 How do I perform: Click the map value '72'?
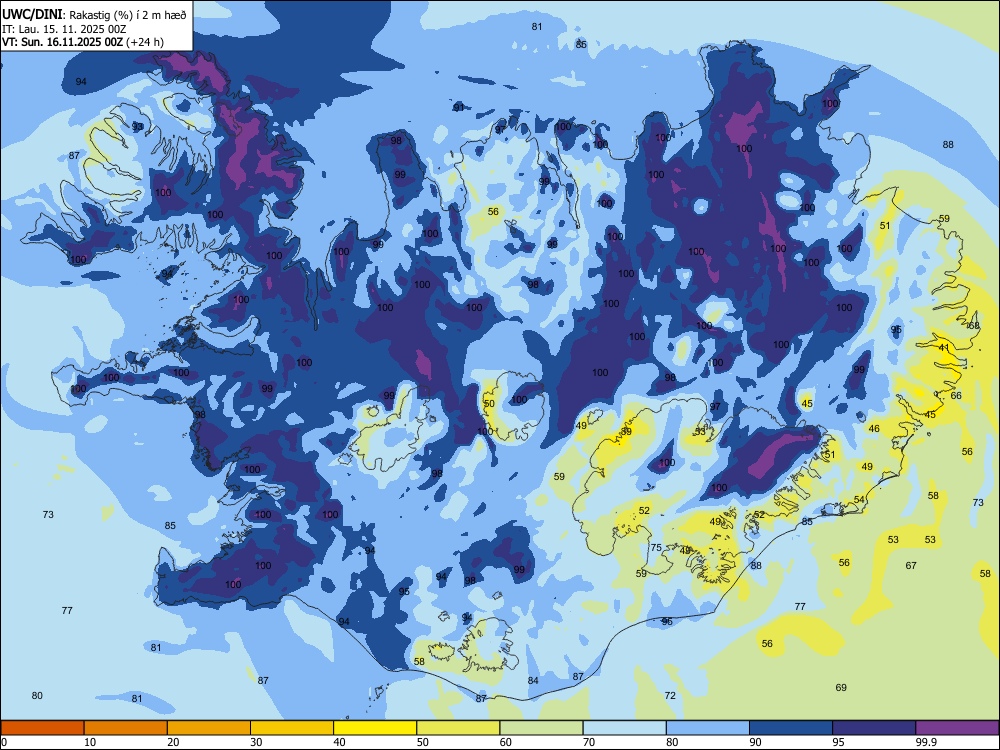click(x=670, y=695)
